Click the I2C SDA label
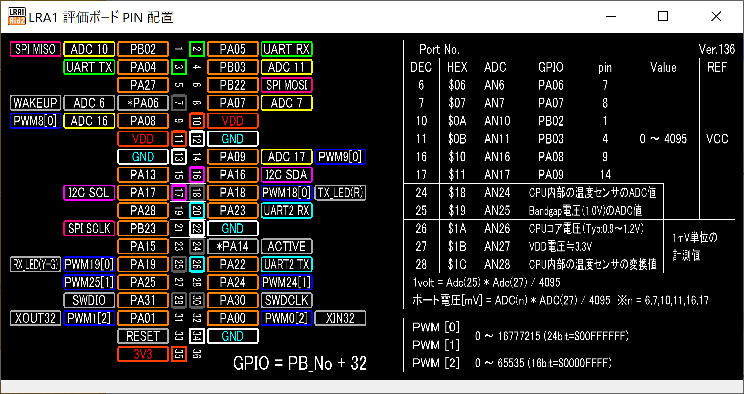 (x=287, y=175)
